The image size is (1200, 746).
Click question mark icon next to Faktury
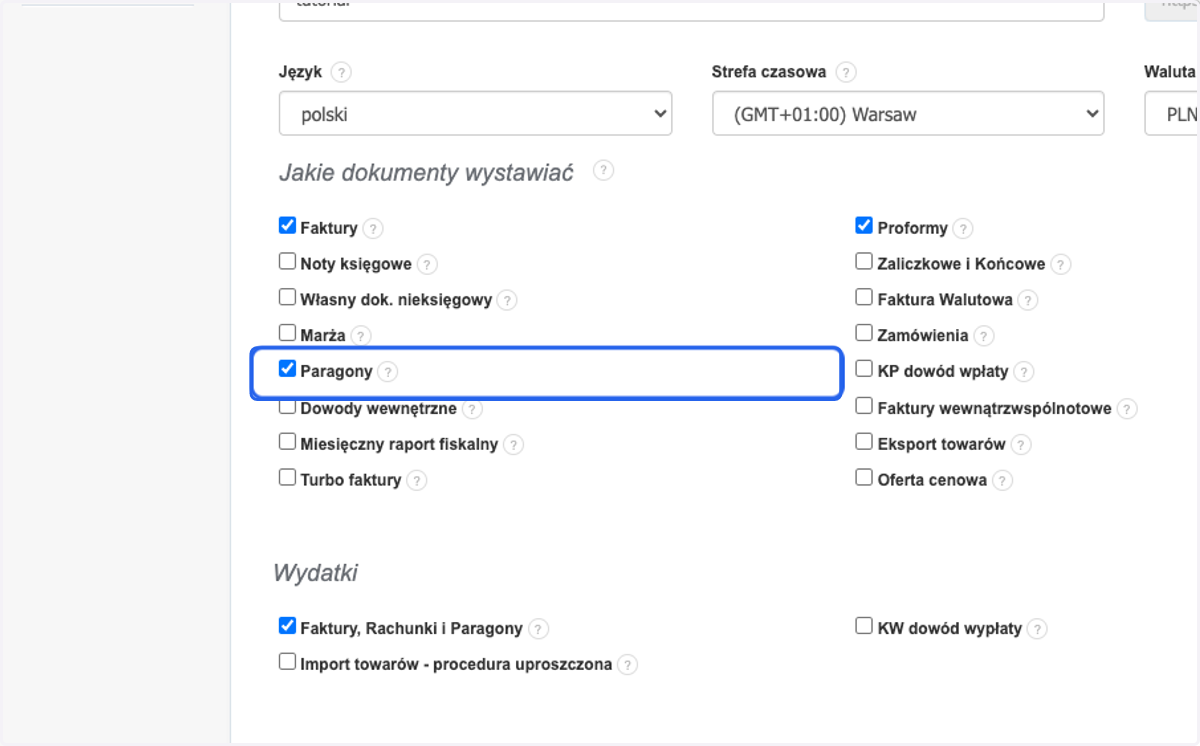(x=372, y=229)
